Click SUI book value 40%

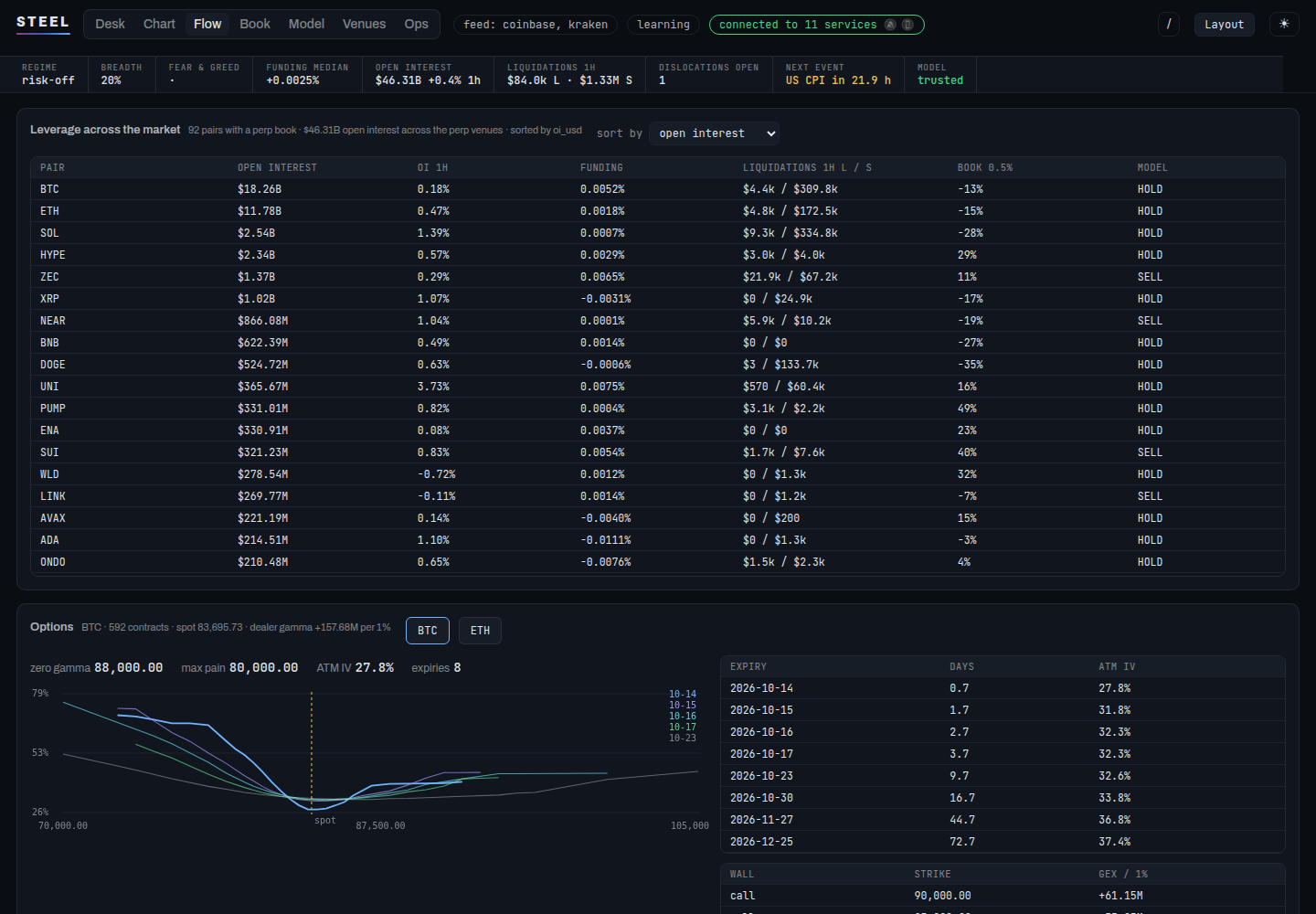point(967,452)
